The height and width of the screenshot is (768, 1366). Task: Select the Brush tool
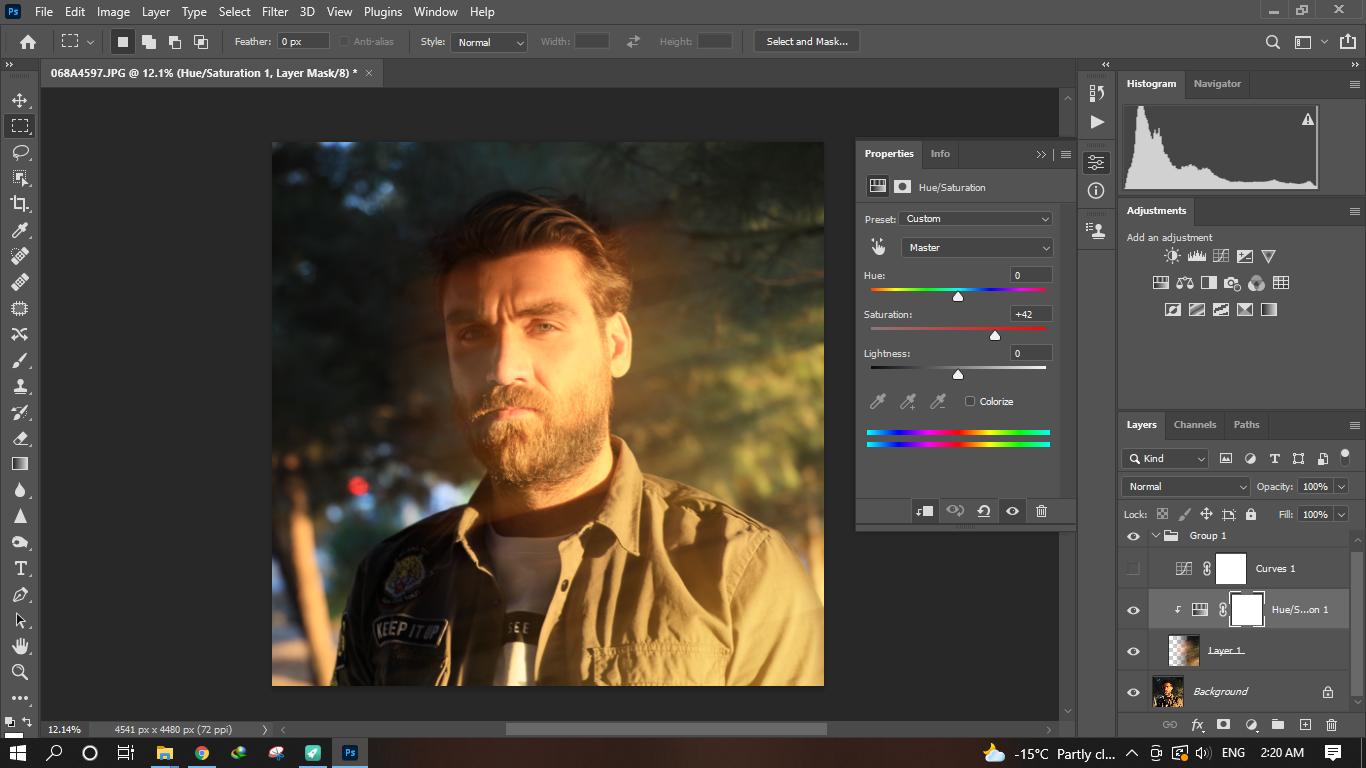[19, 360]
